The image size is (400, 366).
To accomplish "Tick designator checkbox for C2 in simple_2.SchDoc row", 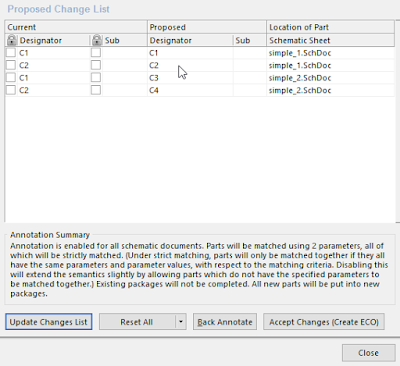I will tap(11, 90).
